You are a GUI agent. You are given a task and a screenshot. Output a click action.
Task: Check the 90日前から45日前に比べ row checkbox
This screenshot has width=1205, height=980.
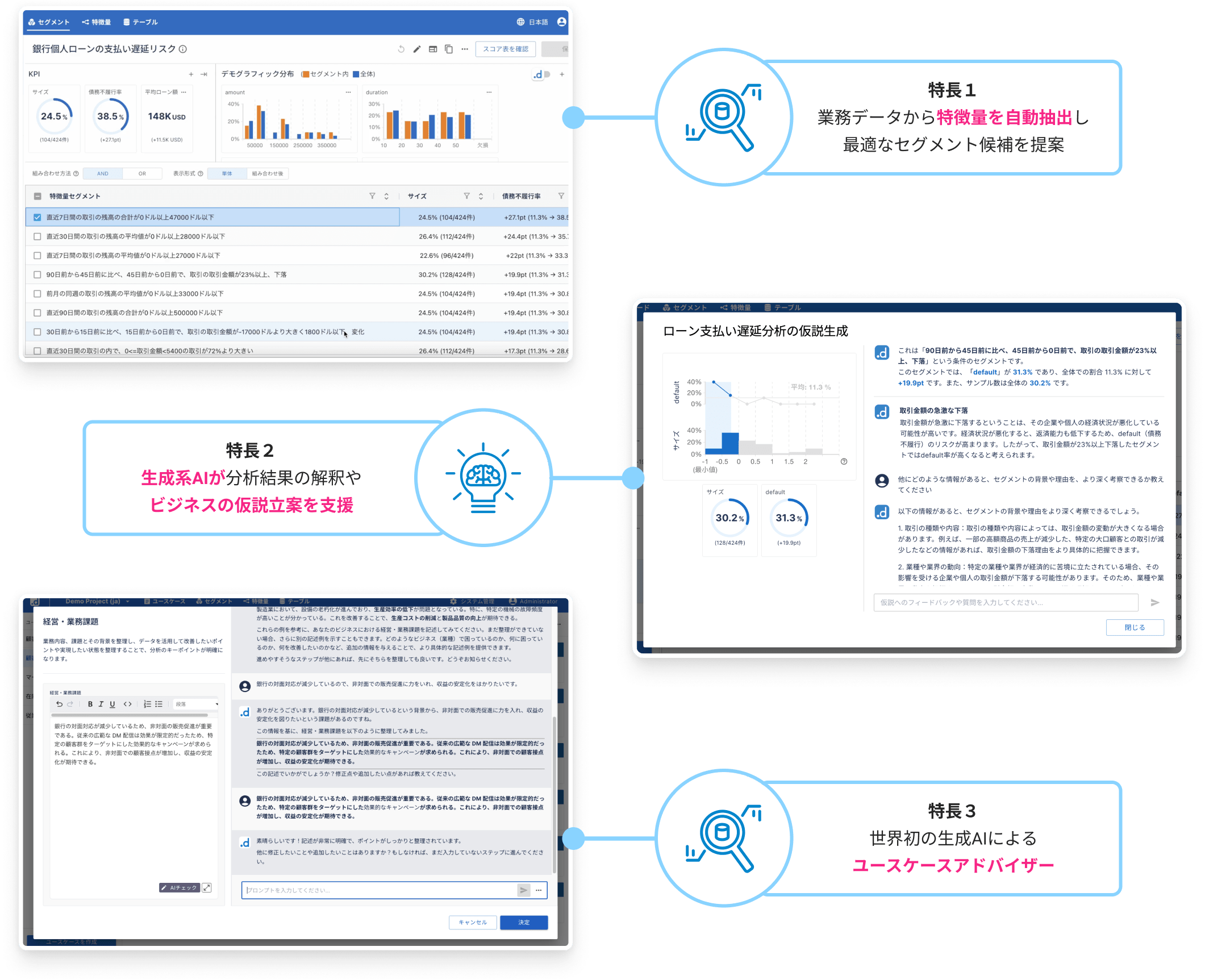[x=37, y=275]
